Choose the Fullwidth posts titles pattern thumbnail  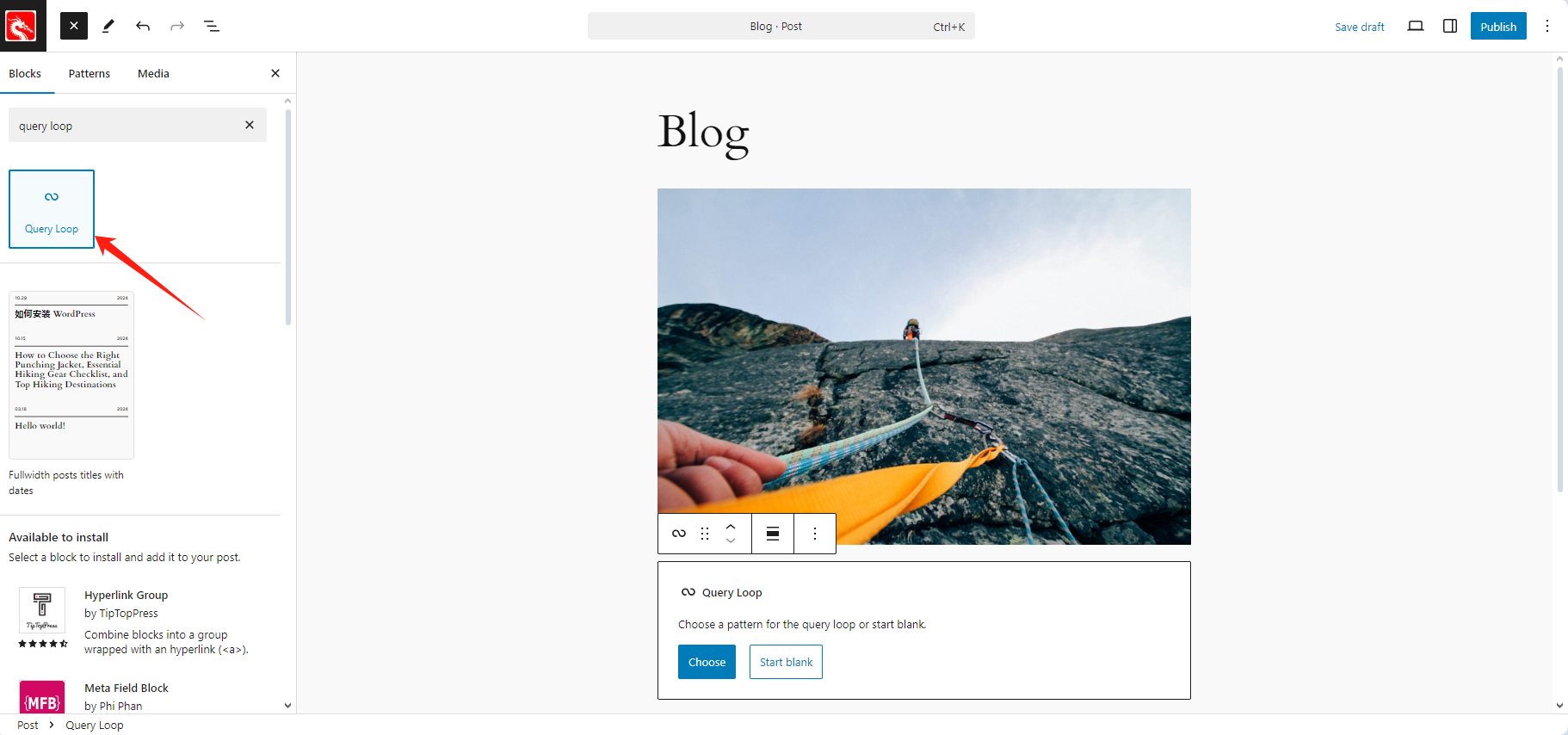[71, 375]
